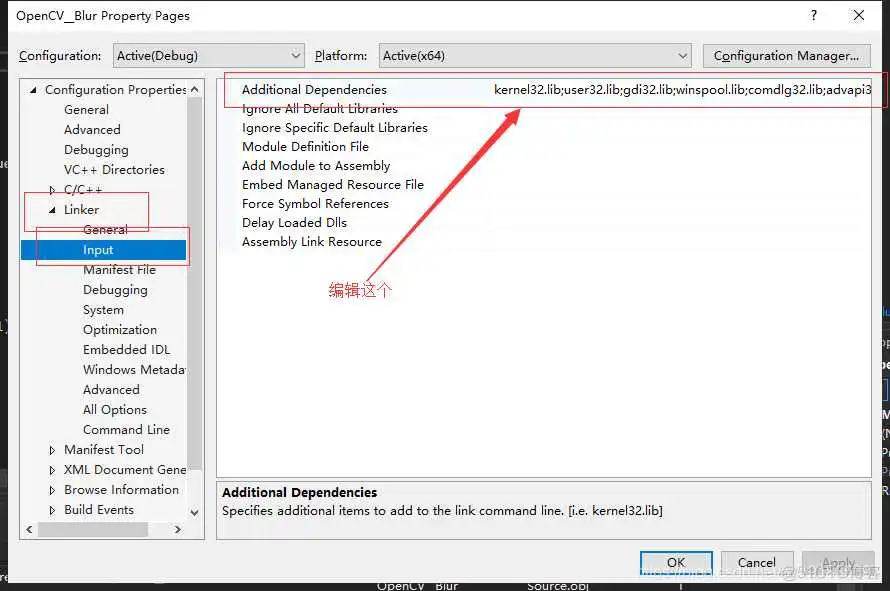Click the Cancel button

(x=757, y=562)
